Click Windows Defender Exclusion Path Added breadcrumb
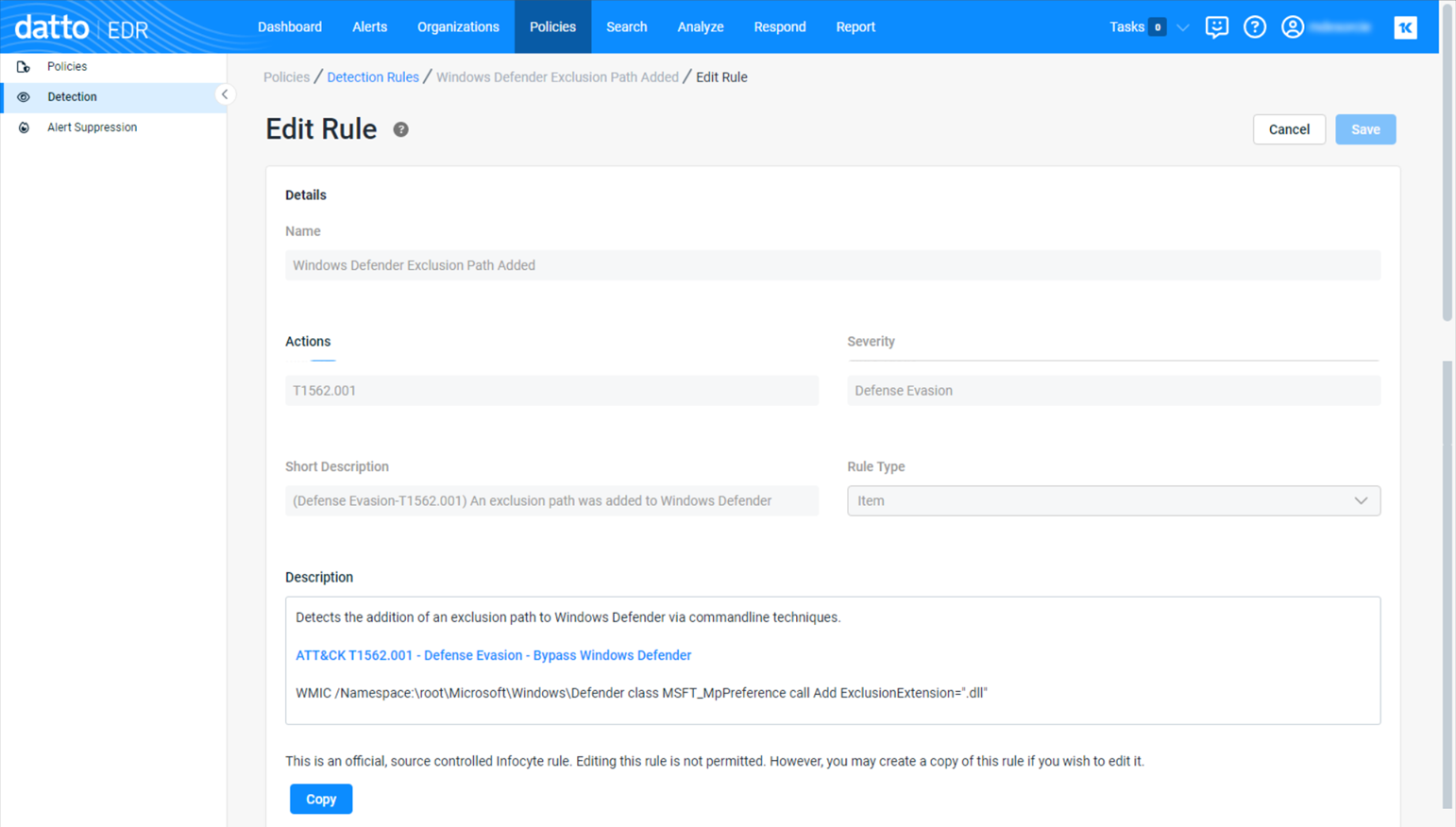1456x827 pixels. click(x=557, y=77)
